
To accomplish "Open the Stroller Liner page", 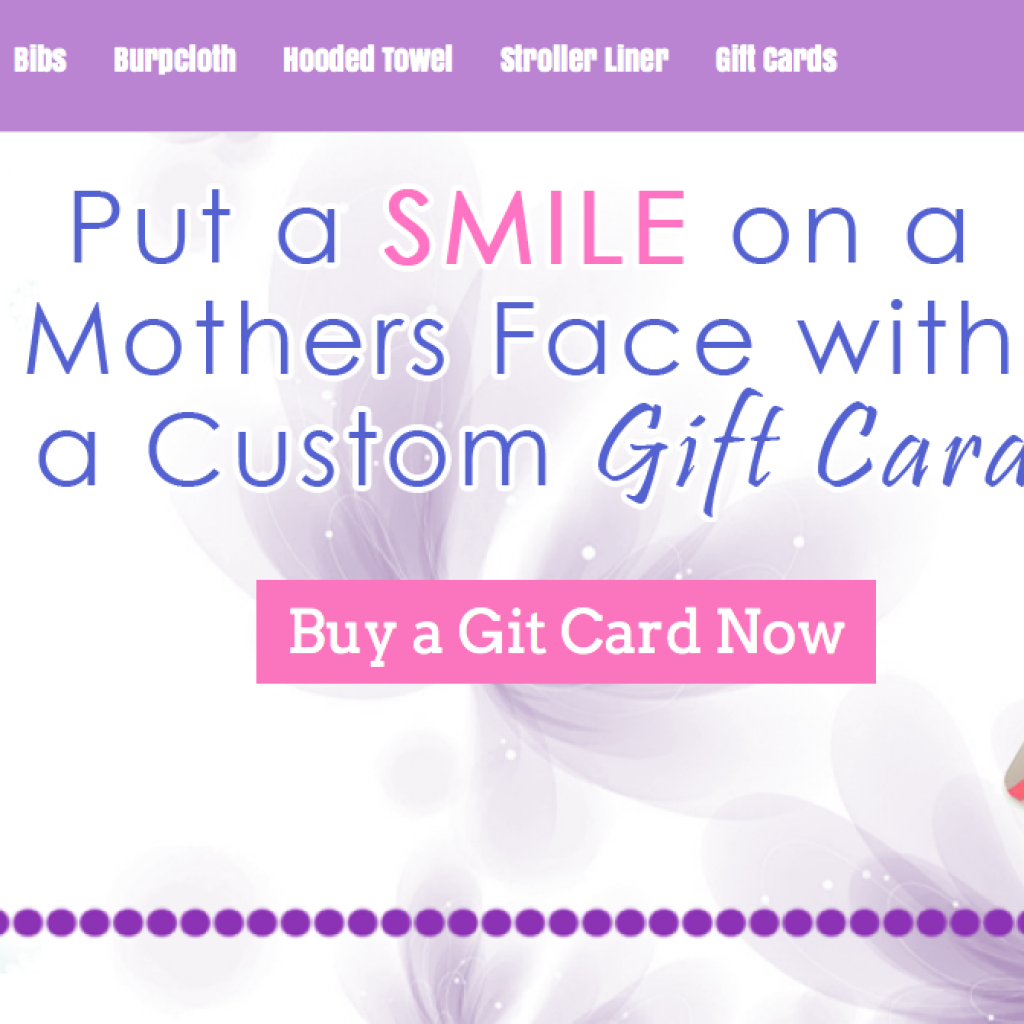I will coord(584,59).
